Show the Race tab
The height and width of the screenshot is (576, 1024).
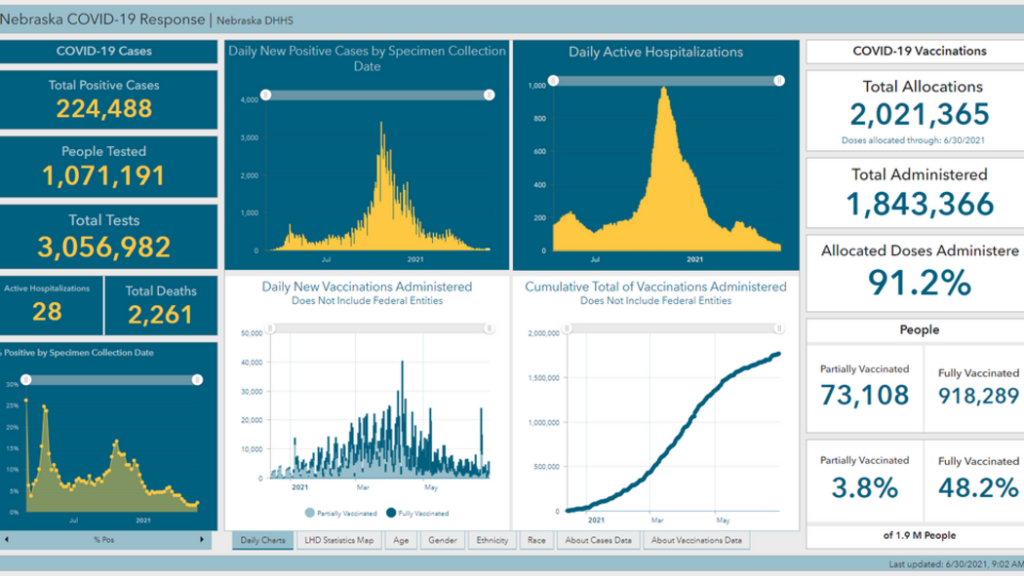537,540
